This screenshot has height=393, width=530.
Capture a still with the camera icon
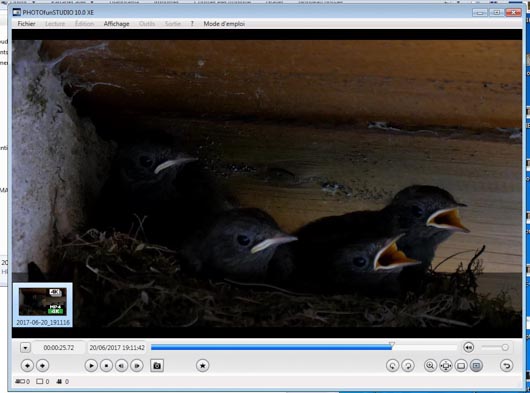[157, 366]
